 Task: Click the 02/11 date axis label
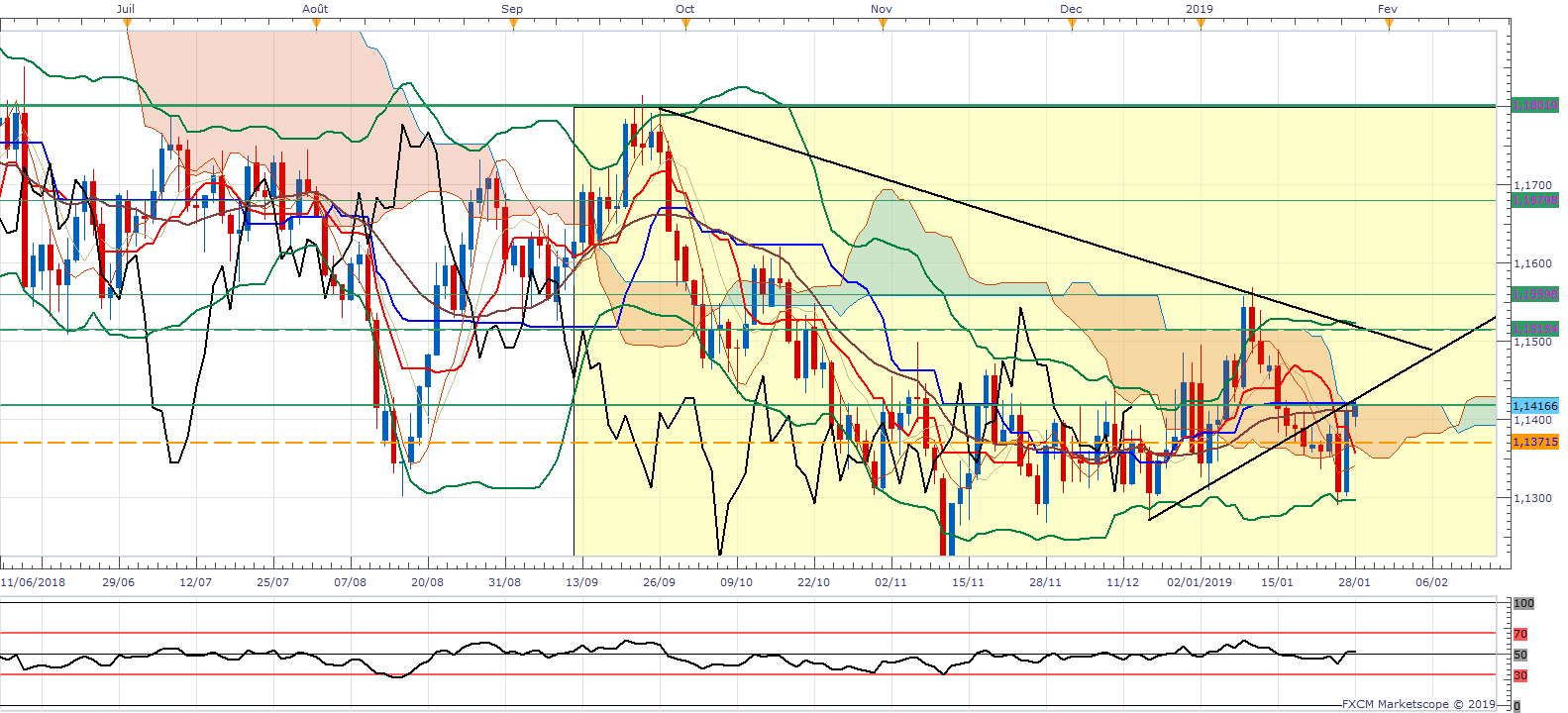(x=890, y=582)
